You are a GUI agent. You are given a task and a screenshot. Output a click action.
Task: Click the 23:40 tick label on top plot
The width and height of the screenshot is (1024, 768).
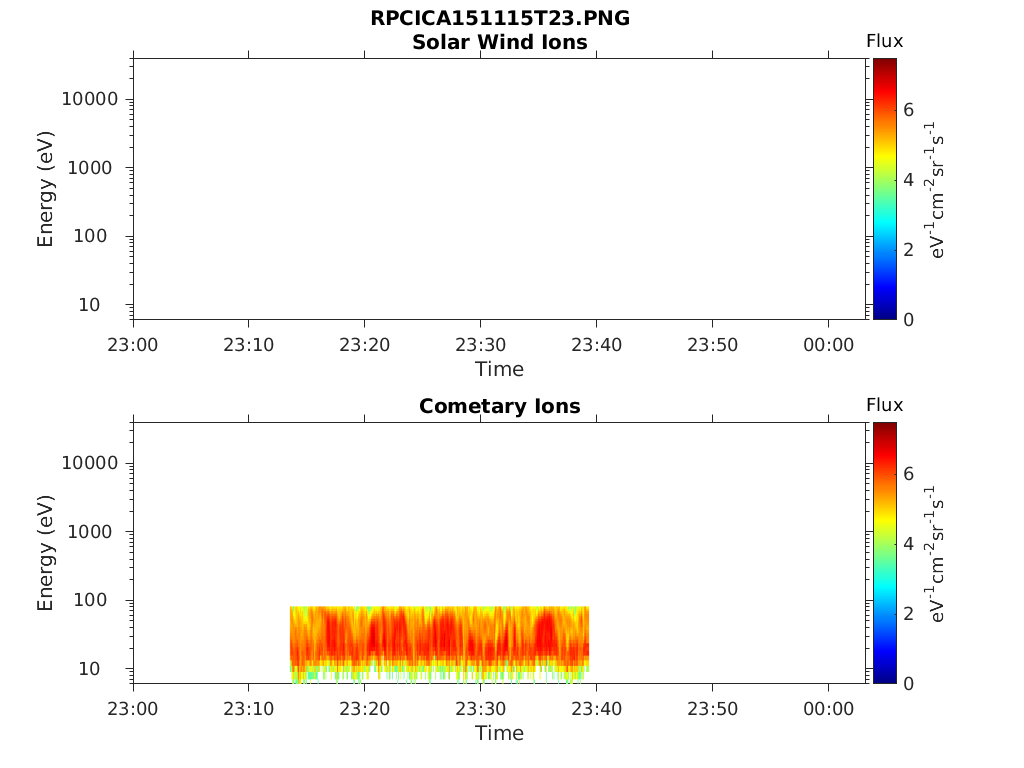coord(596,345)
